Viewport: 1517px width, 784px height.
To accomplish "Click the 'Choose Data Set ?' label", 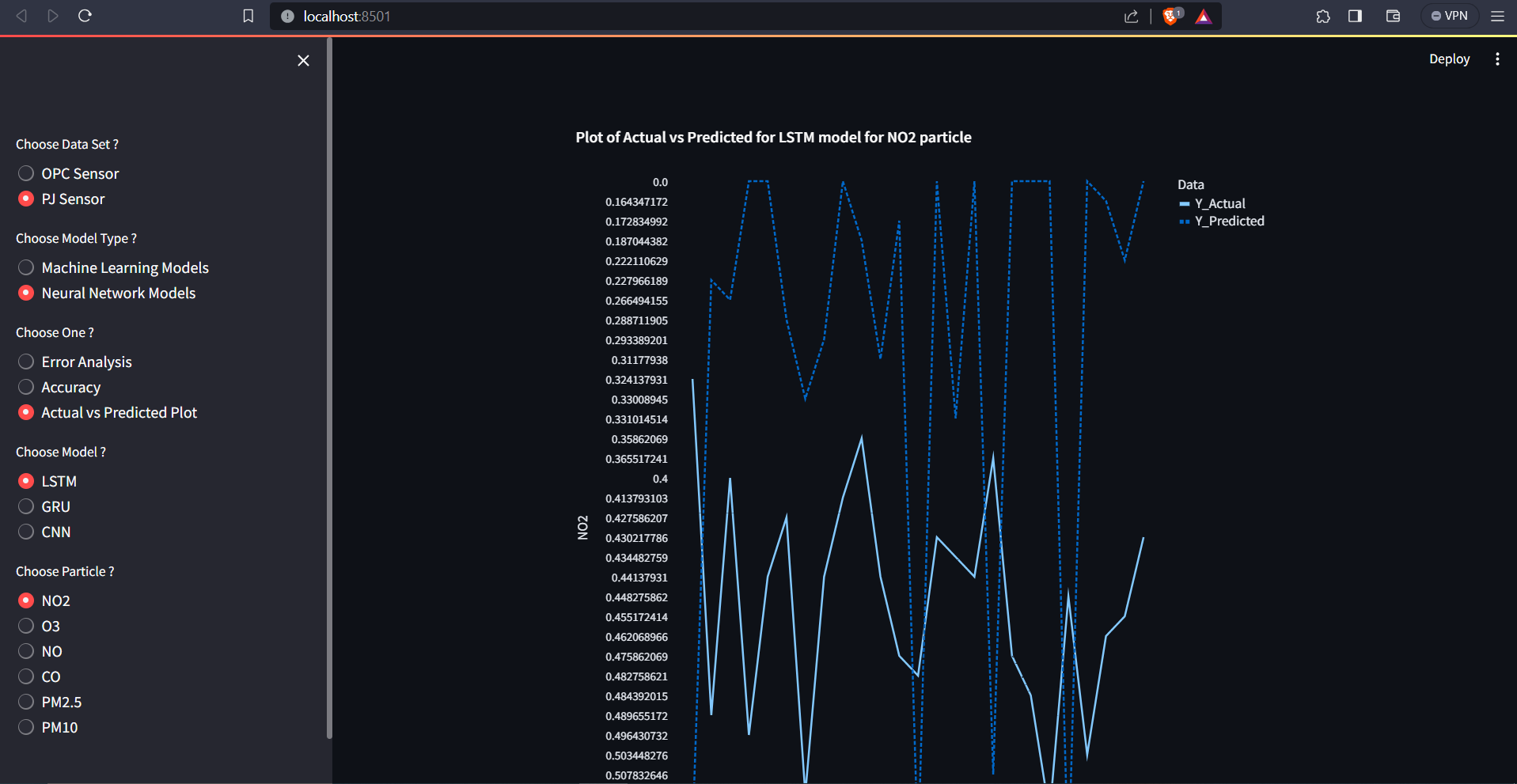I will (67, 144).
